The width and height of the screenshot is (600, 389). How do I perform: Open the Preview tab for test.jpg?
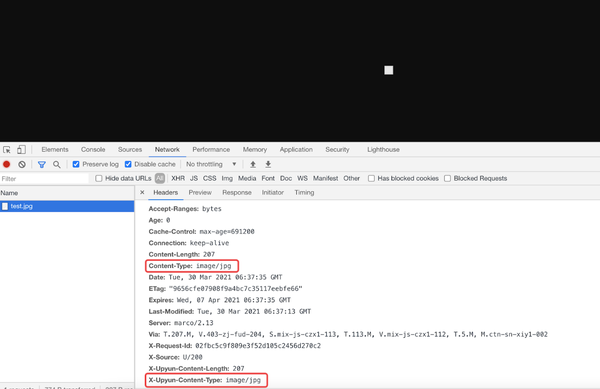point(200,192)
